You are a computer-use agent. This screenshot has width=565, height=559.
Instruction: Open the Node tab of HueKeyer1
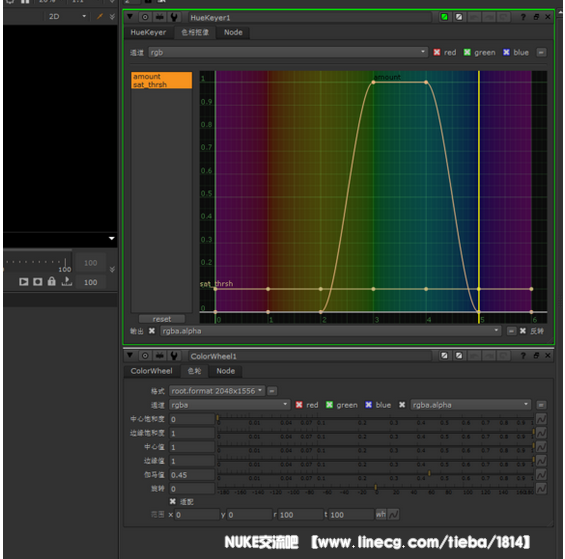[x=233, y=32]
